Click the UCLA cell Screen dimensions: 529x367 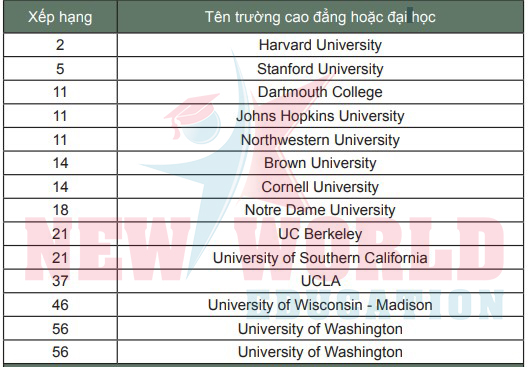click(320, 281)
